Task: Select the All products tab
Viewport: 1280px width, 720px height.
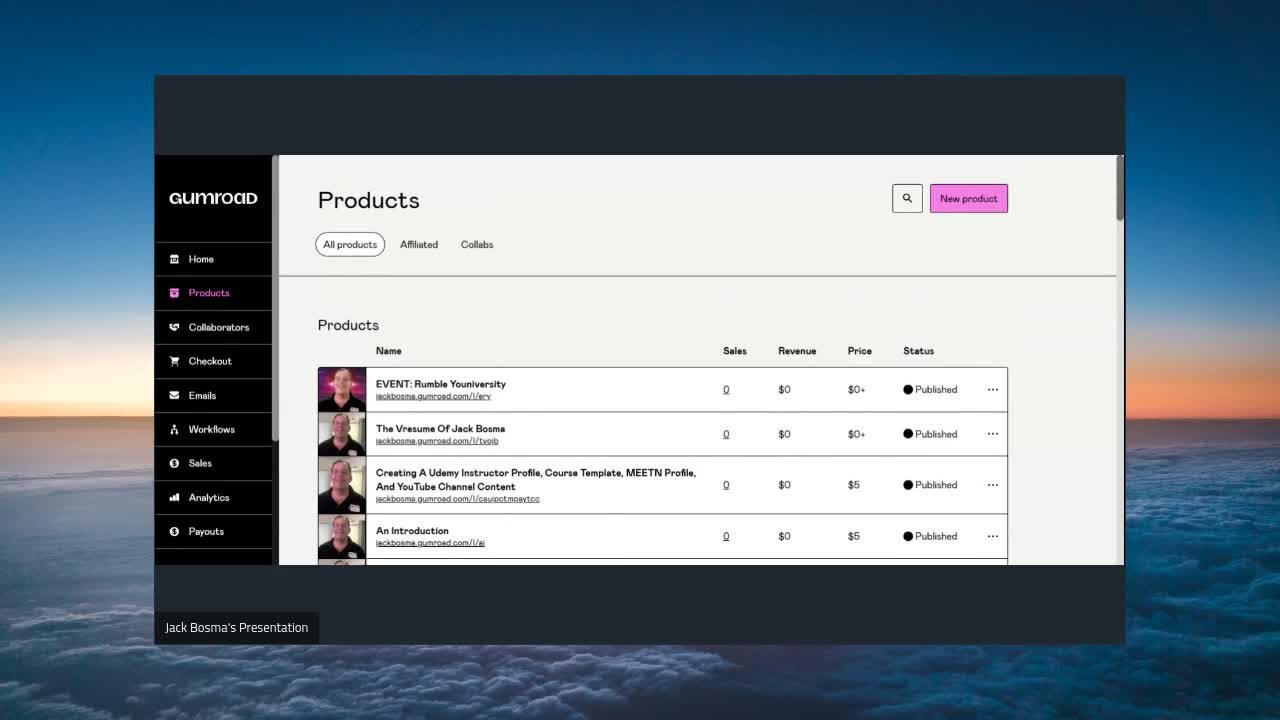Action: [x=350, y=244]
